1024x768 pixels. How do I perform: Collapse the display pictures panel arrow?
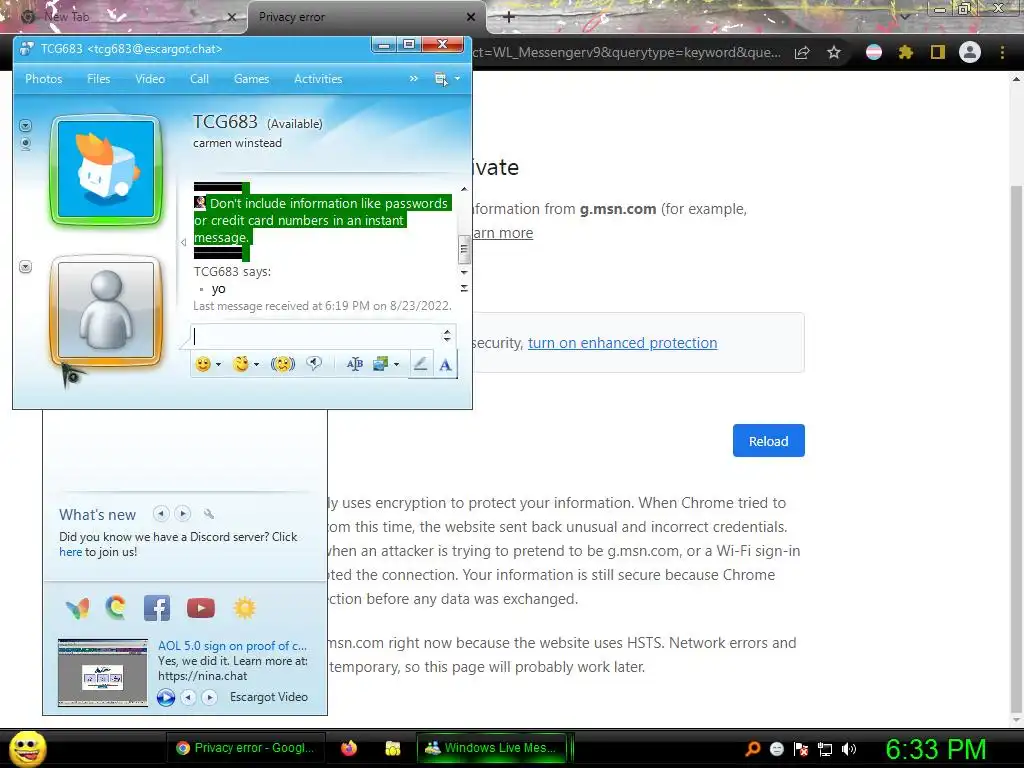coord(183,242)
